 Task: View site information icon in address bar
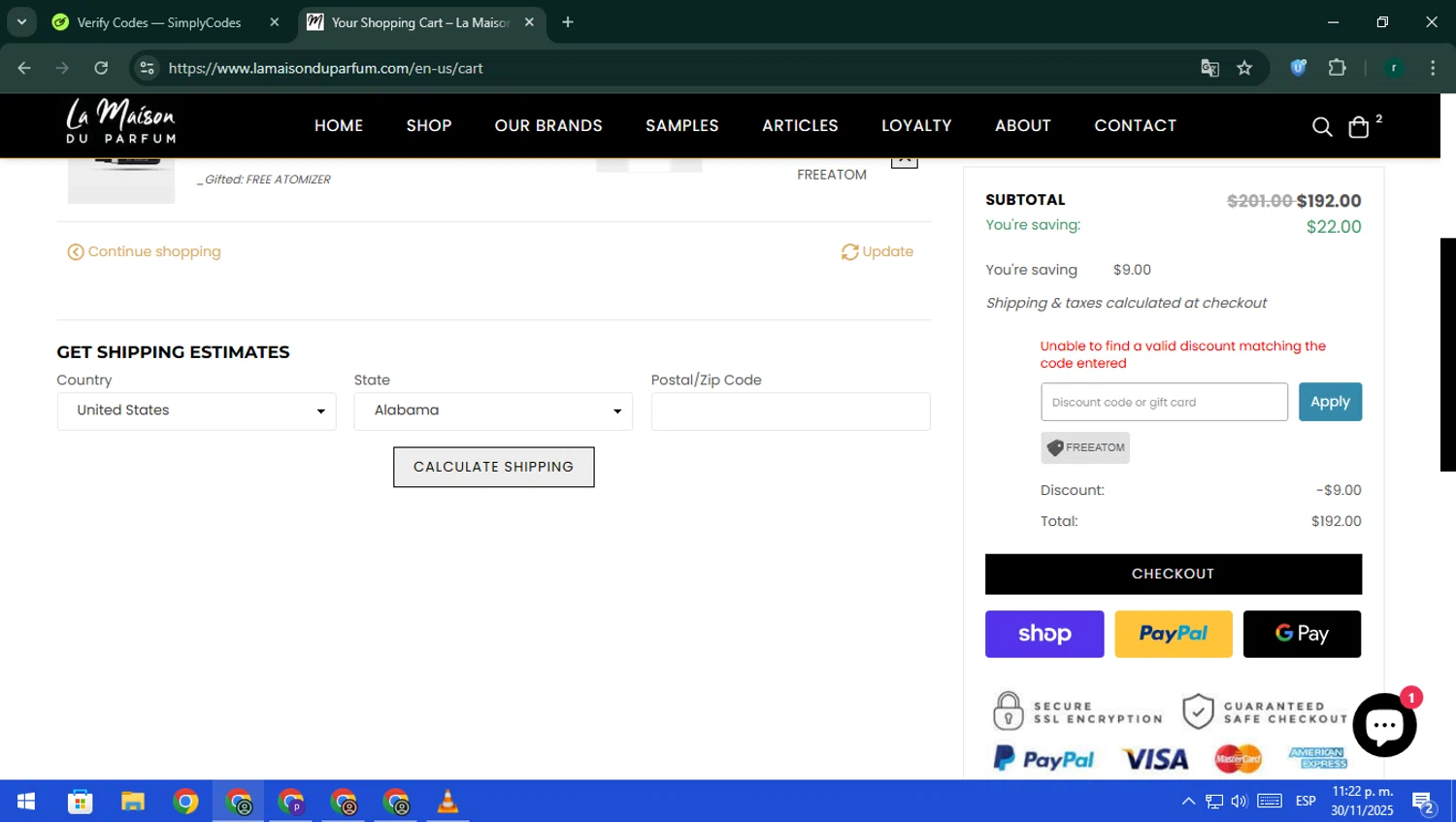point(148,68)
